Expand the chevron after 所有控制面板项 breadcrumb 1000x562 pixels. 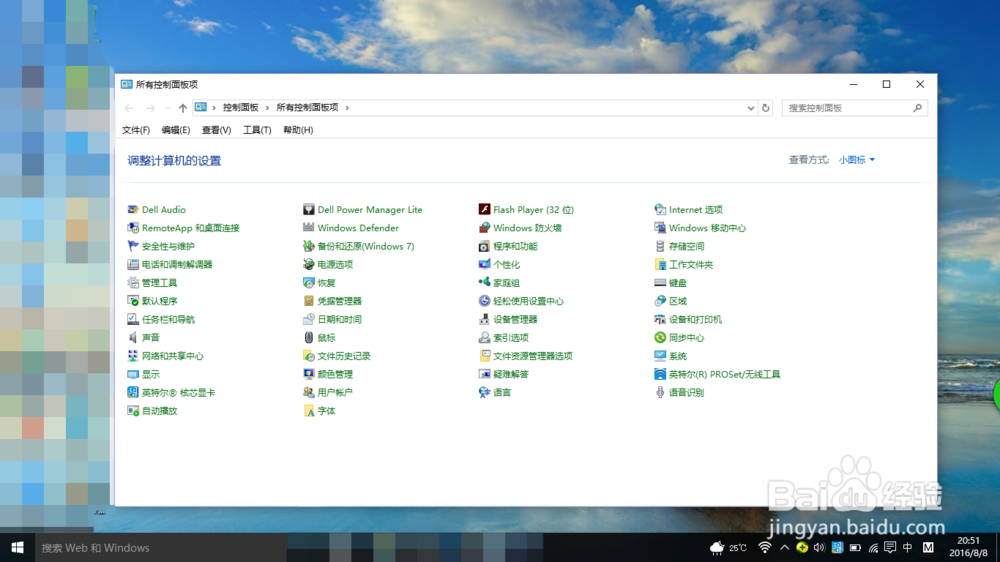pos(348,108)
